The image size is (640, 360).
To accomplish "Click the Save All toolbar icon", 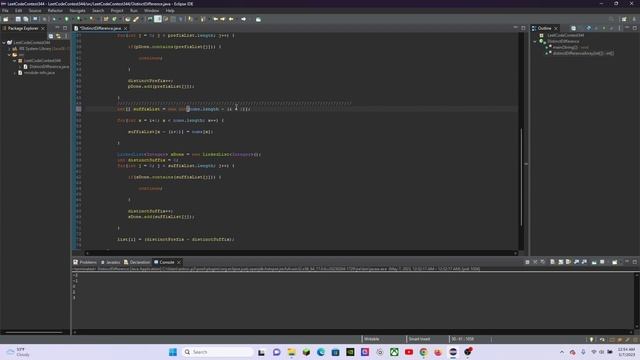I will click(x=26, y=19).
